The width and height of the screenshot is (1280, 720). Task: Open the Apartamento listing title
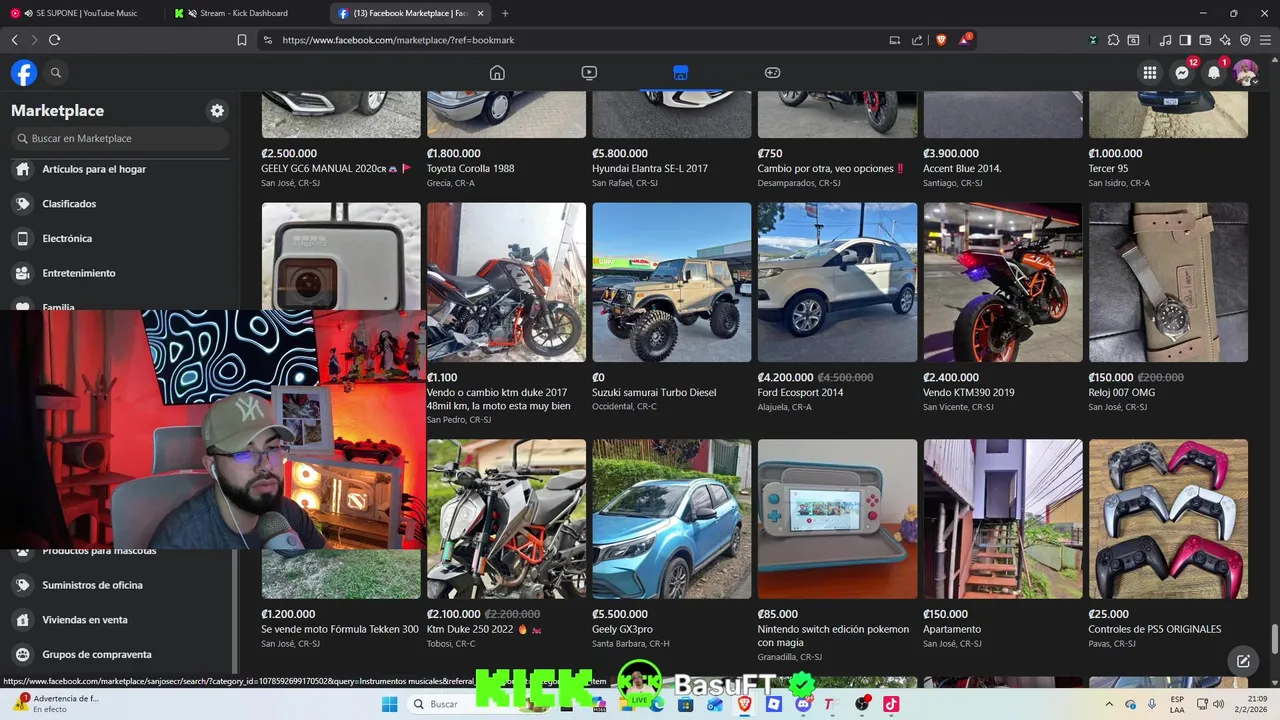click(x=952, y=630)
